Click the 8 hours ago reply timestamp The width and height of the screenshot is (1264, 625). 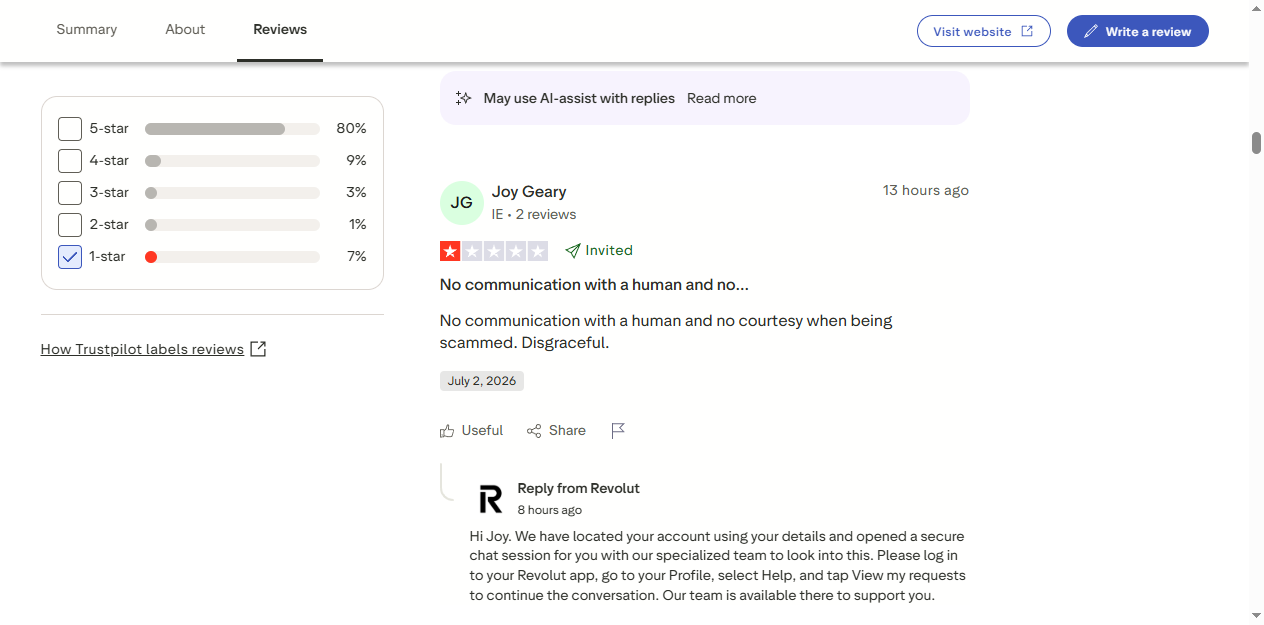coord(549,510)
